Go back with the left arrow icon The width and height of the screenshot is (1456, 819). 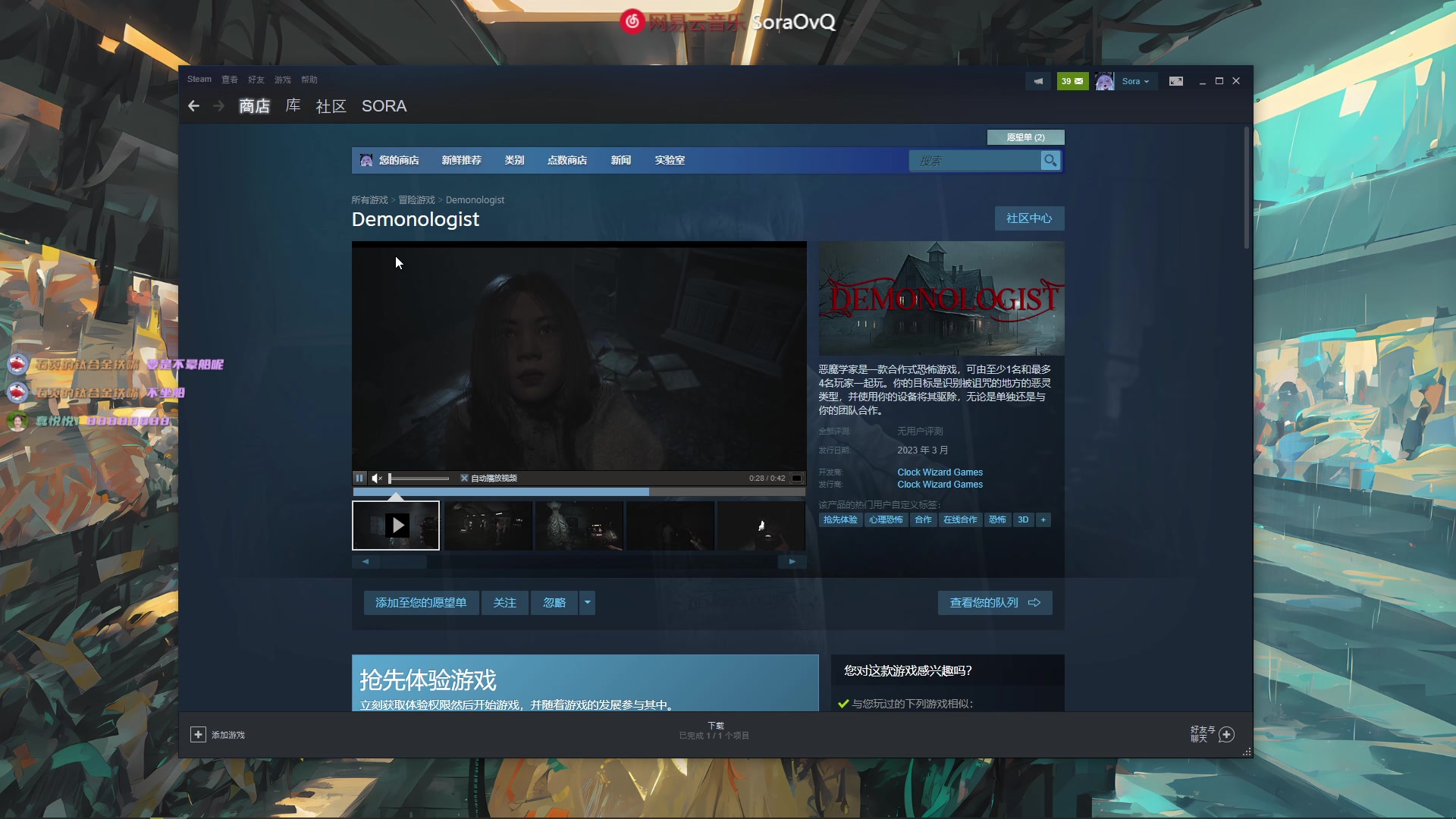pos(193,106)
